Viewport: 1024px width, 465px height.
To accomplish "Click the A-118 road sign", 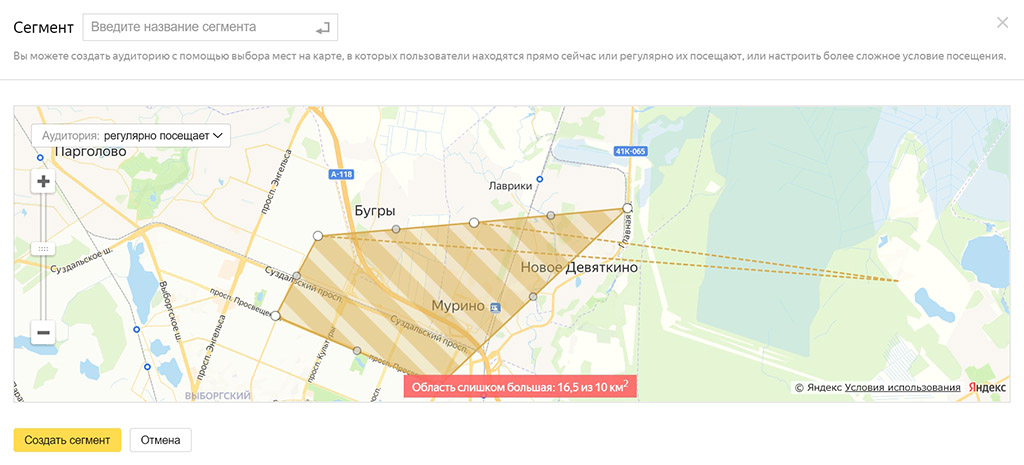I will tap(341, 174).
